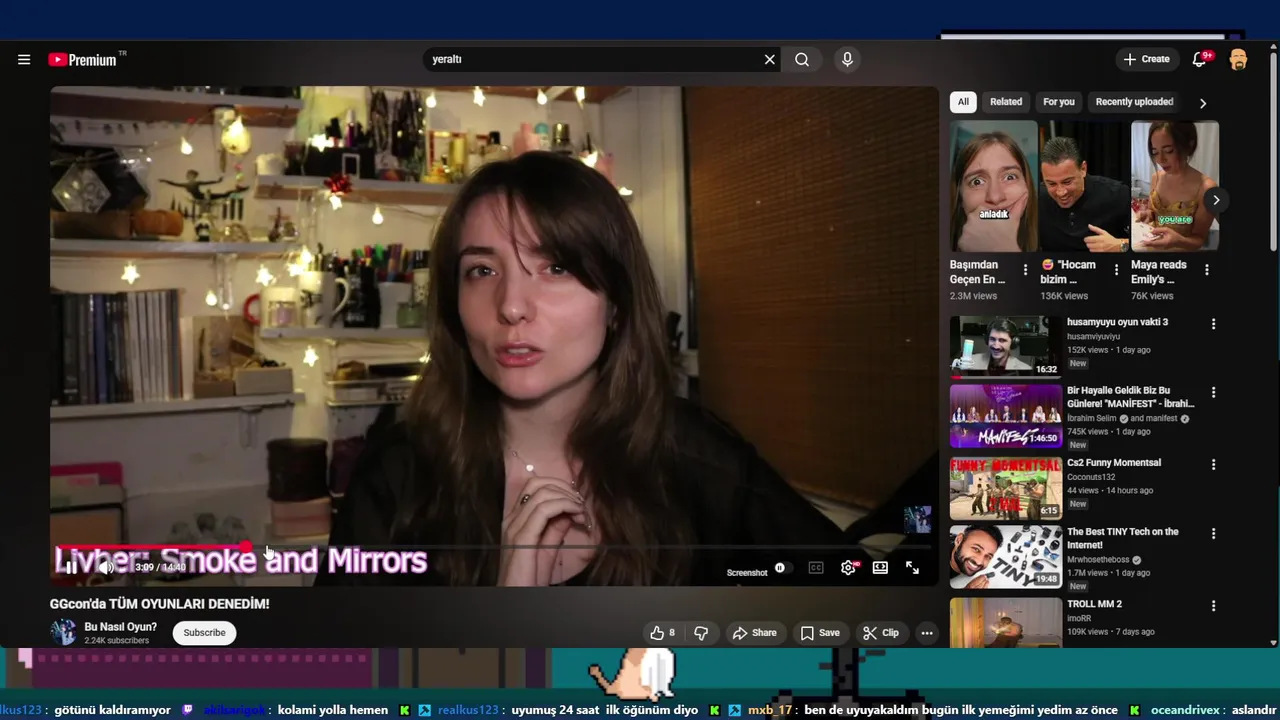Mute the video volume speaker icon
Screen dimensions: 1280x720
pos(106,567)
